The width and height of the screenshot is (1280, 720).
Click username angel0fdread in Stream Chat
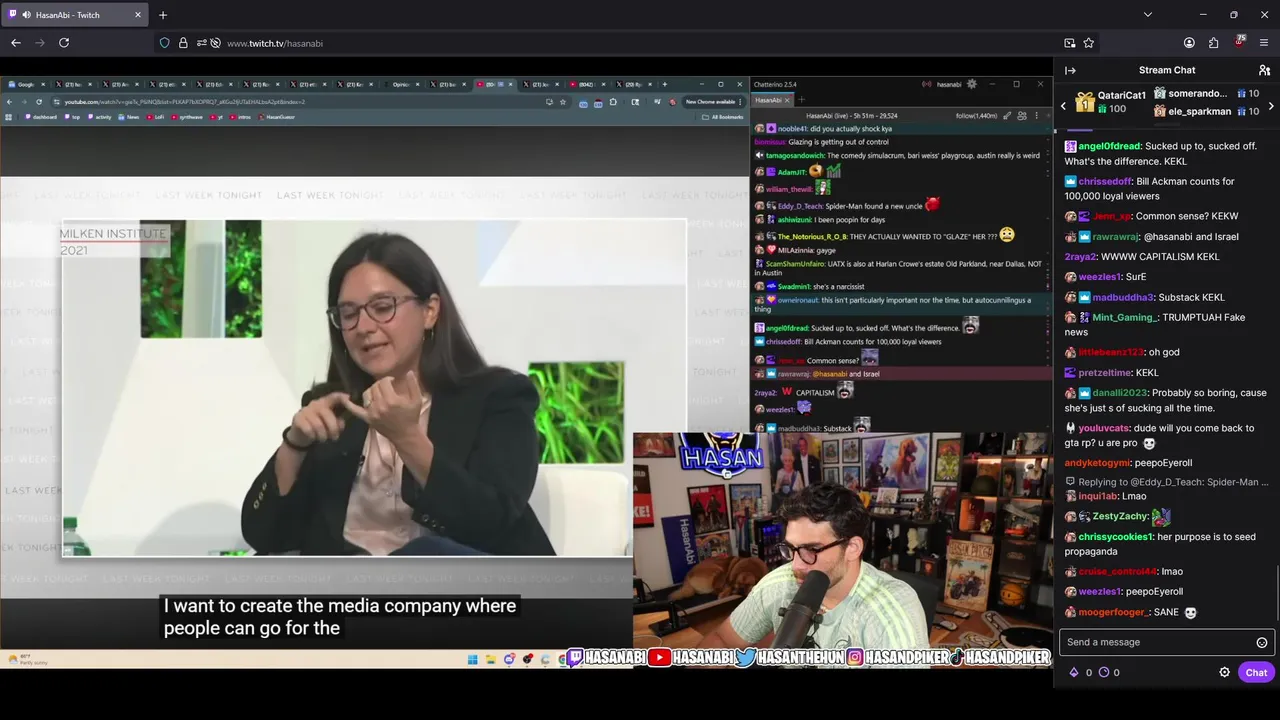pyautogui.click(x=1109, y=146)
